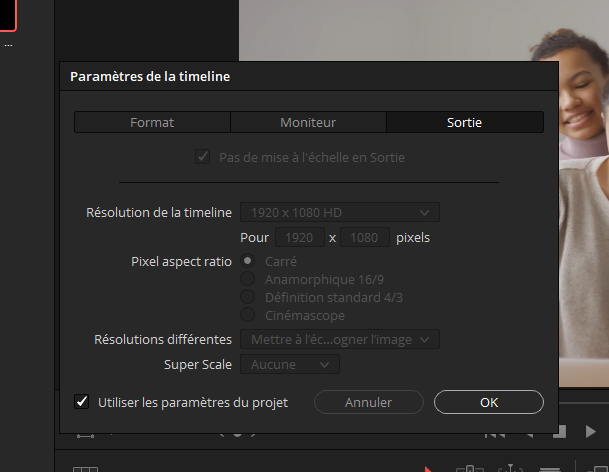The height and width of the screenshot is (472, 609).
Task: Select the Cinémascope radio button
Action: point(247,315)
